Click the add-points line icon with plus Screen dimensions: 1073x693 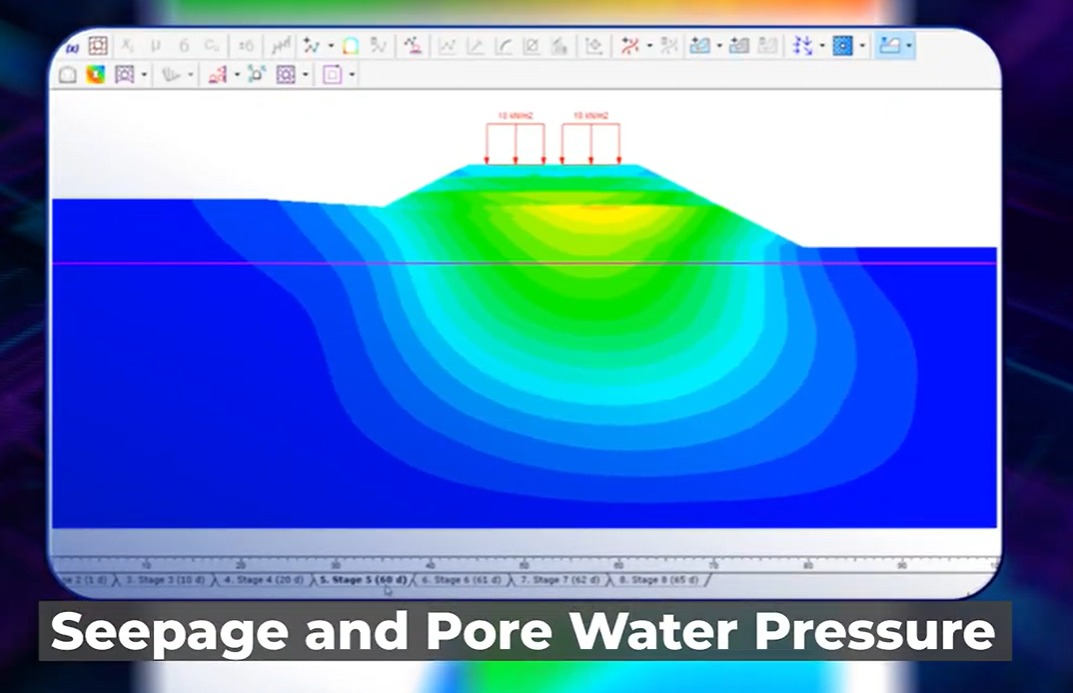pos(311,46)
